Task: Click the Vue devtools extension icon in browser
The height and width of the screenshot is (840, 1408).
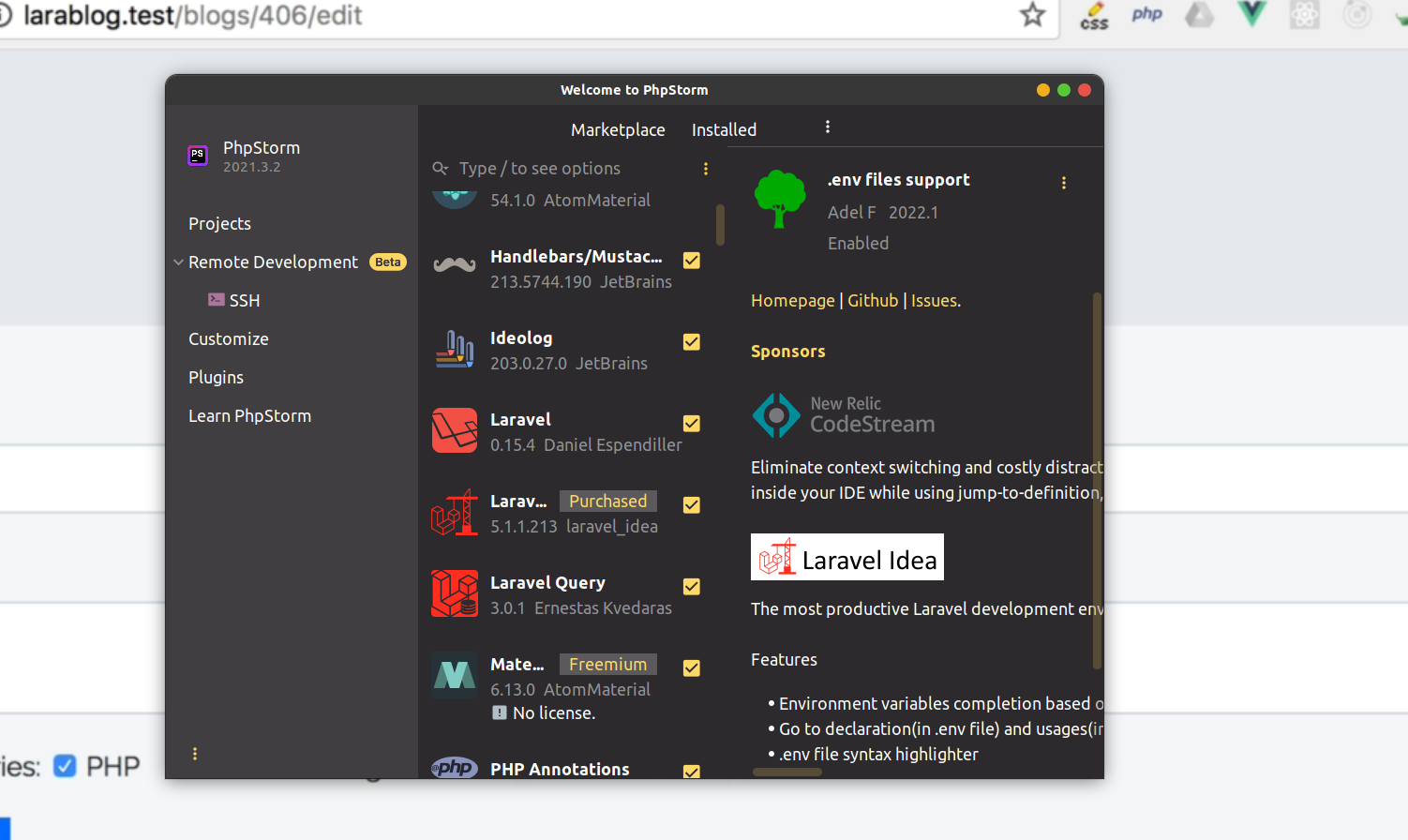Action: pos(1251,13)
